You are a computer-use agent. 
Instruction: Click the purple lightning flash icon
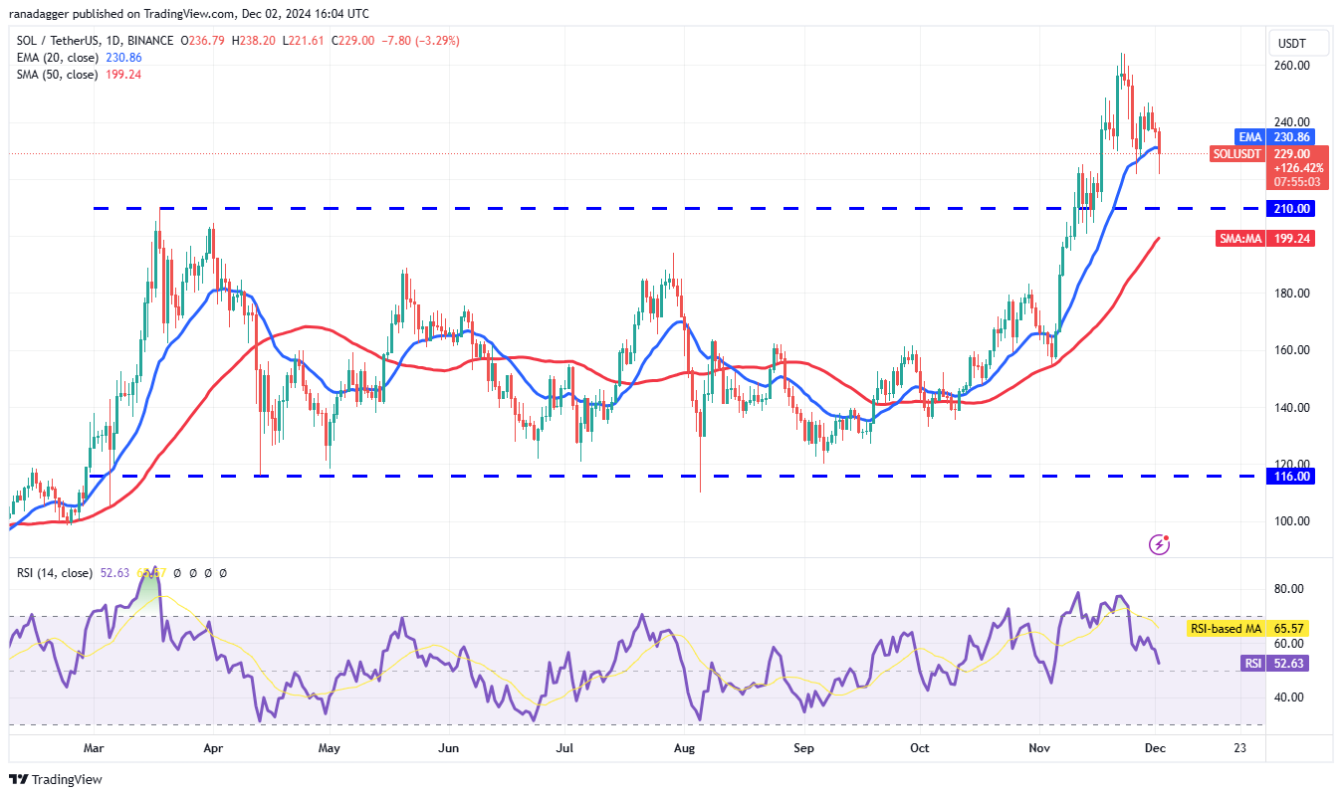[1160, 545]
